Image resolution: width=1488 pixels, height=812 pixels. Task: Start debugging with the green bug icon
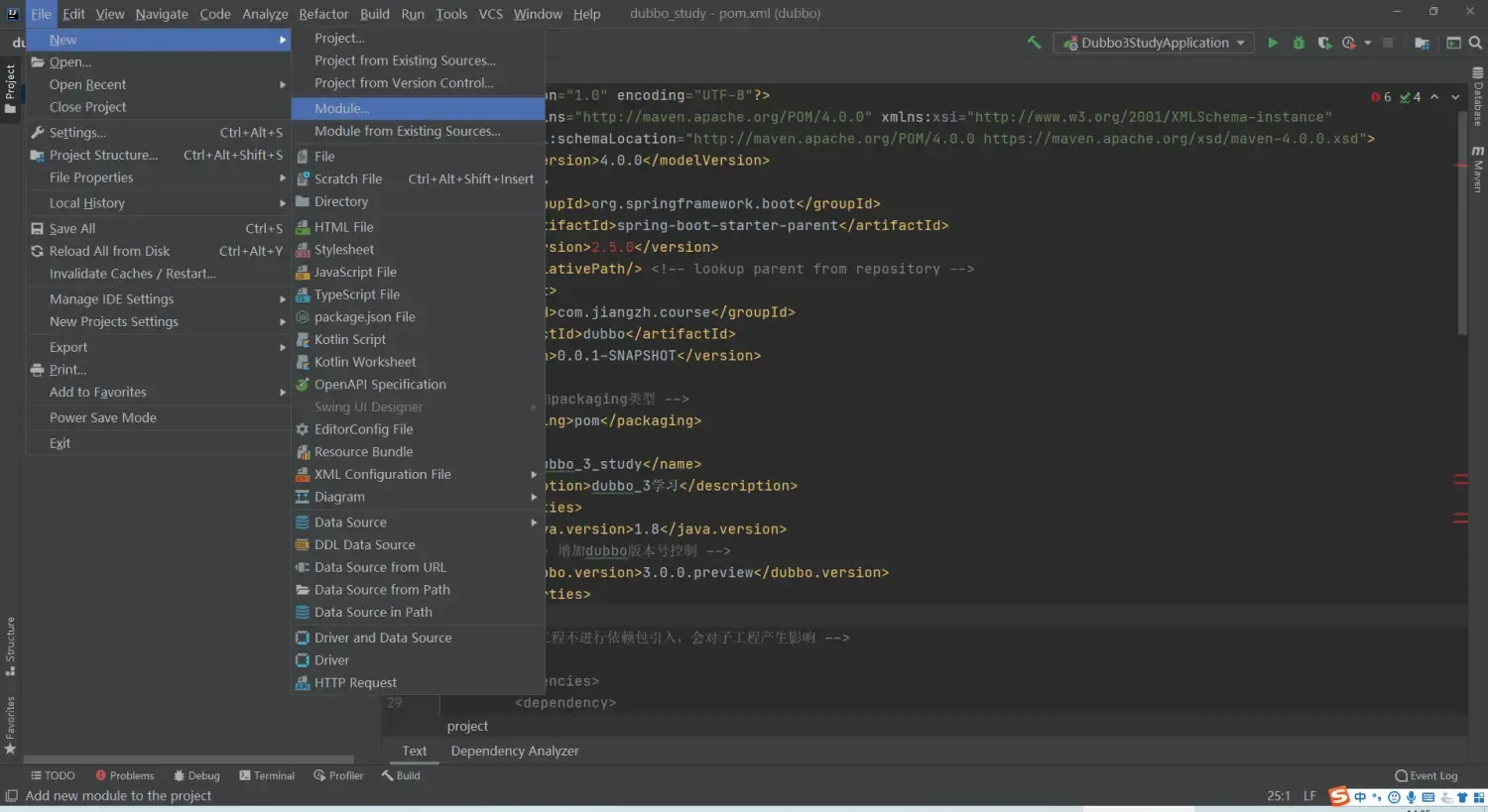1299,43
